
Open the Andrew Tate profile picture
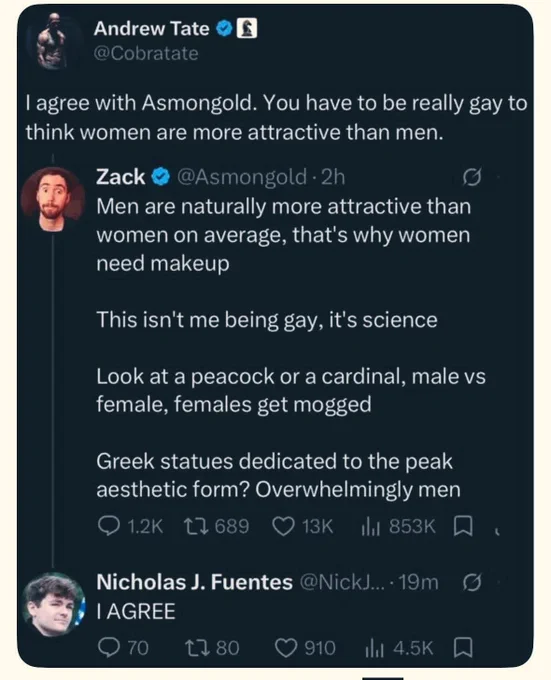click(54, 41)
